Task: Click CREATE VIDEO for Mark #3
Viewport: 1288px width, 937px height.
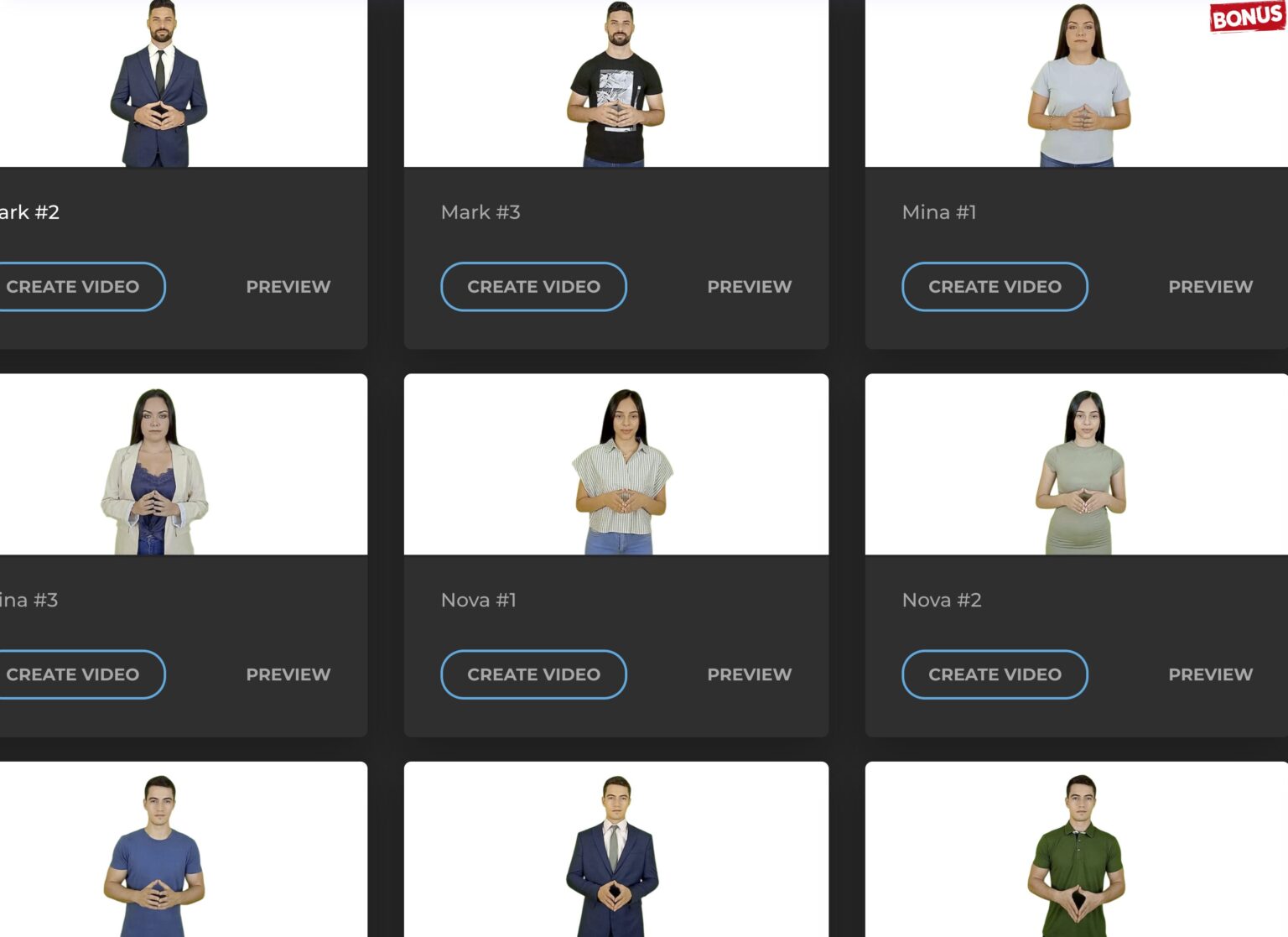Action: [x=533, y=286]
